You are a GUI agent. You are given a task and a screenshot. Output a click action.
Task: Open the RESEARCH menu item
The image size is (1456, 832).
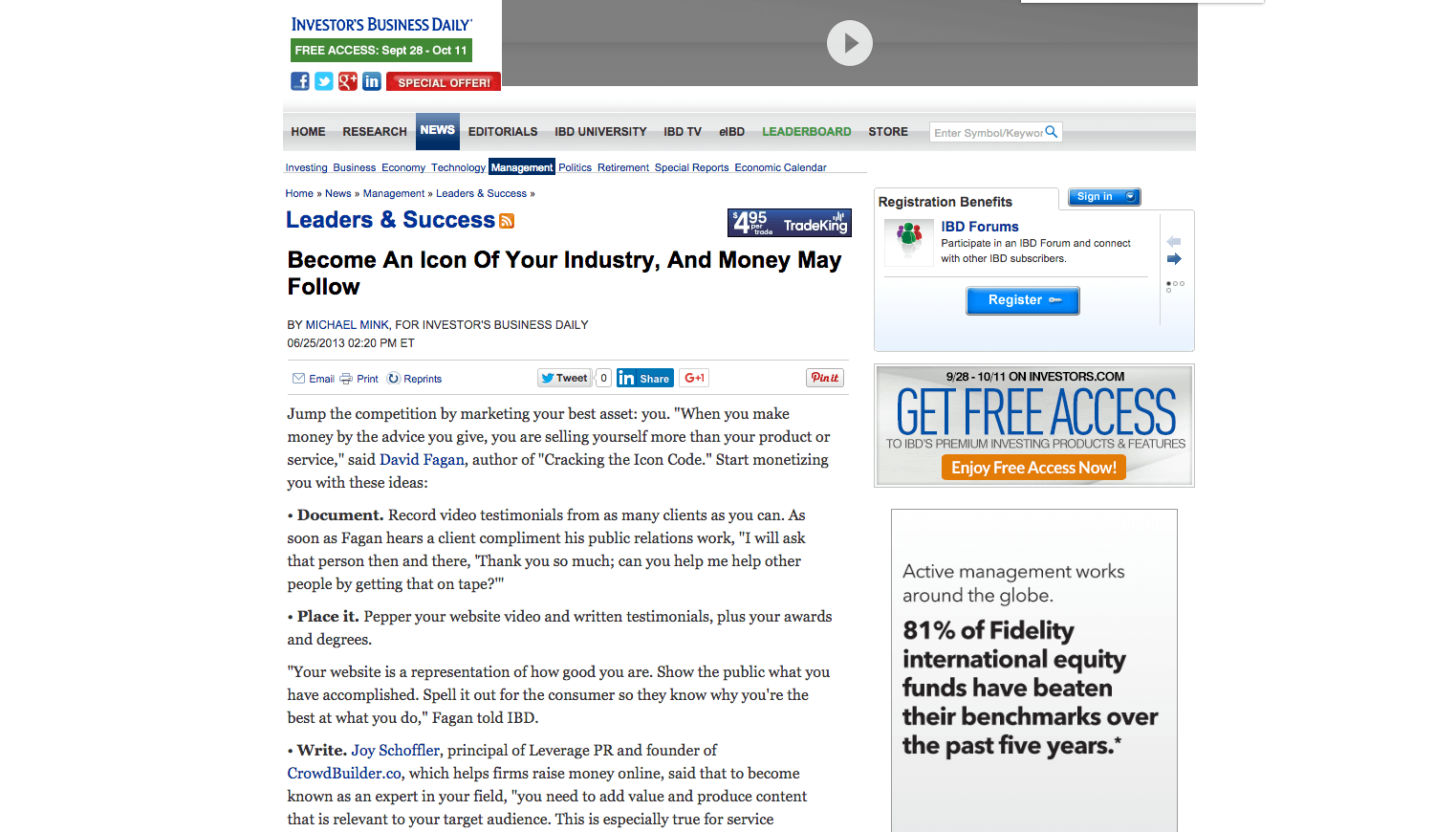[375, 132]
